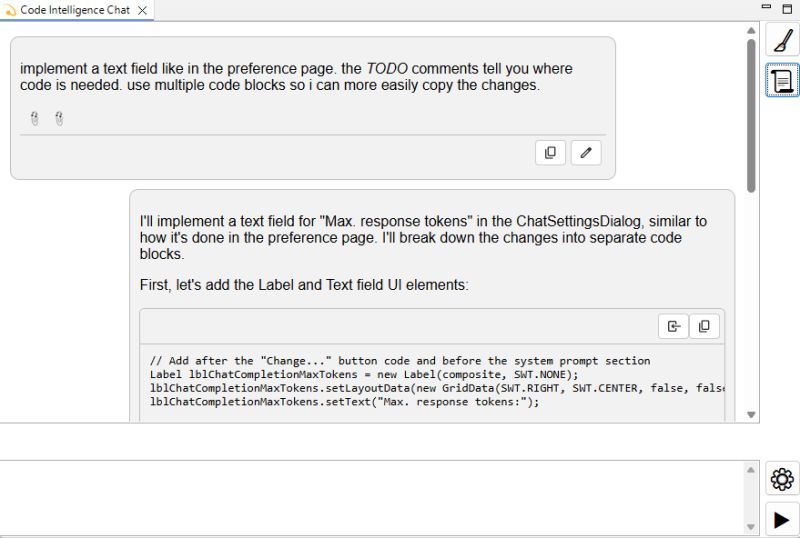
Task: Click the "I'll implement a text field" paragraph
Action: 423,237
